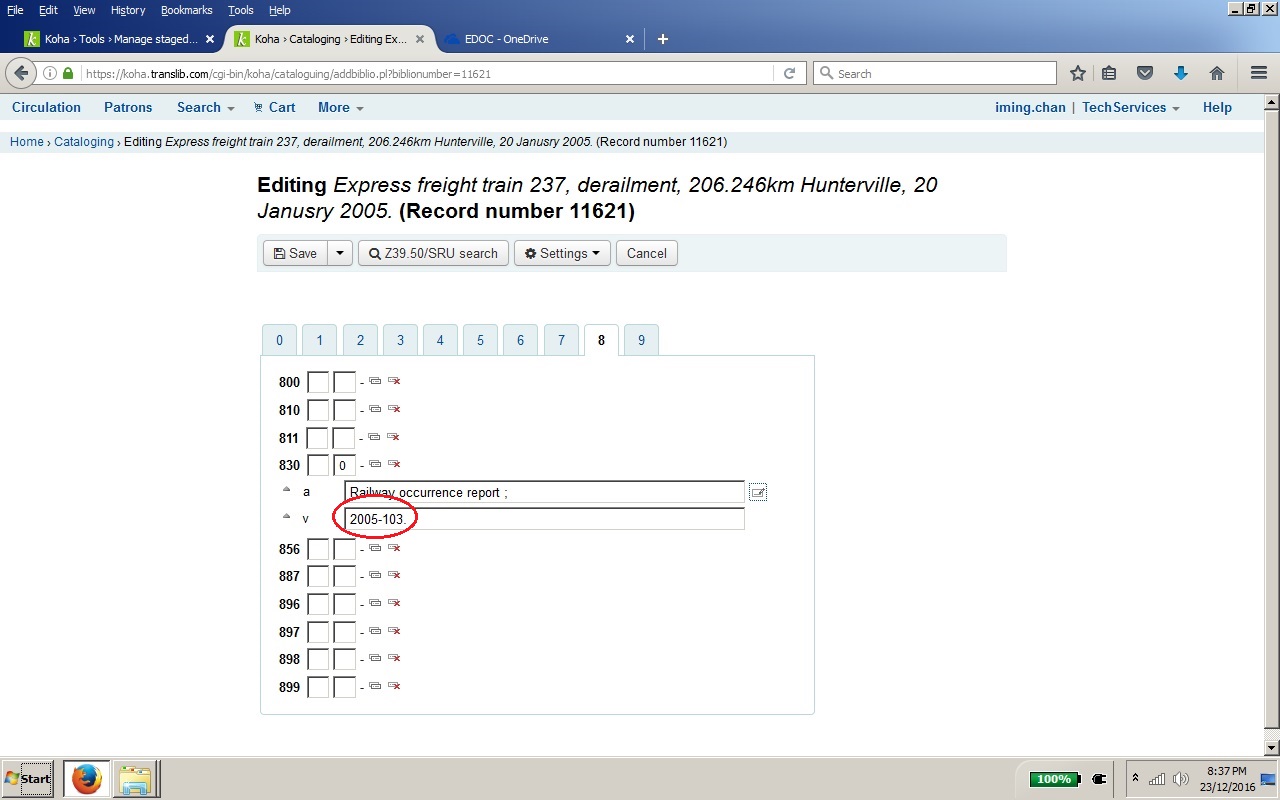This screenshot has height=800, width=1280.
Task: Reload the page with the refresh icon
Action: click(789, 73)
